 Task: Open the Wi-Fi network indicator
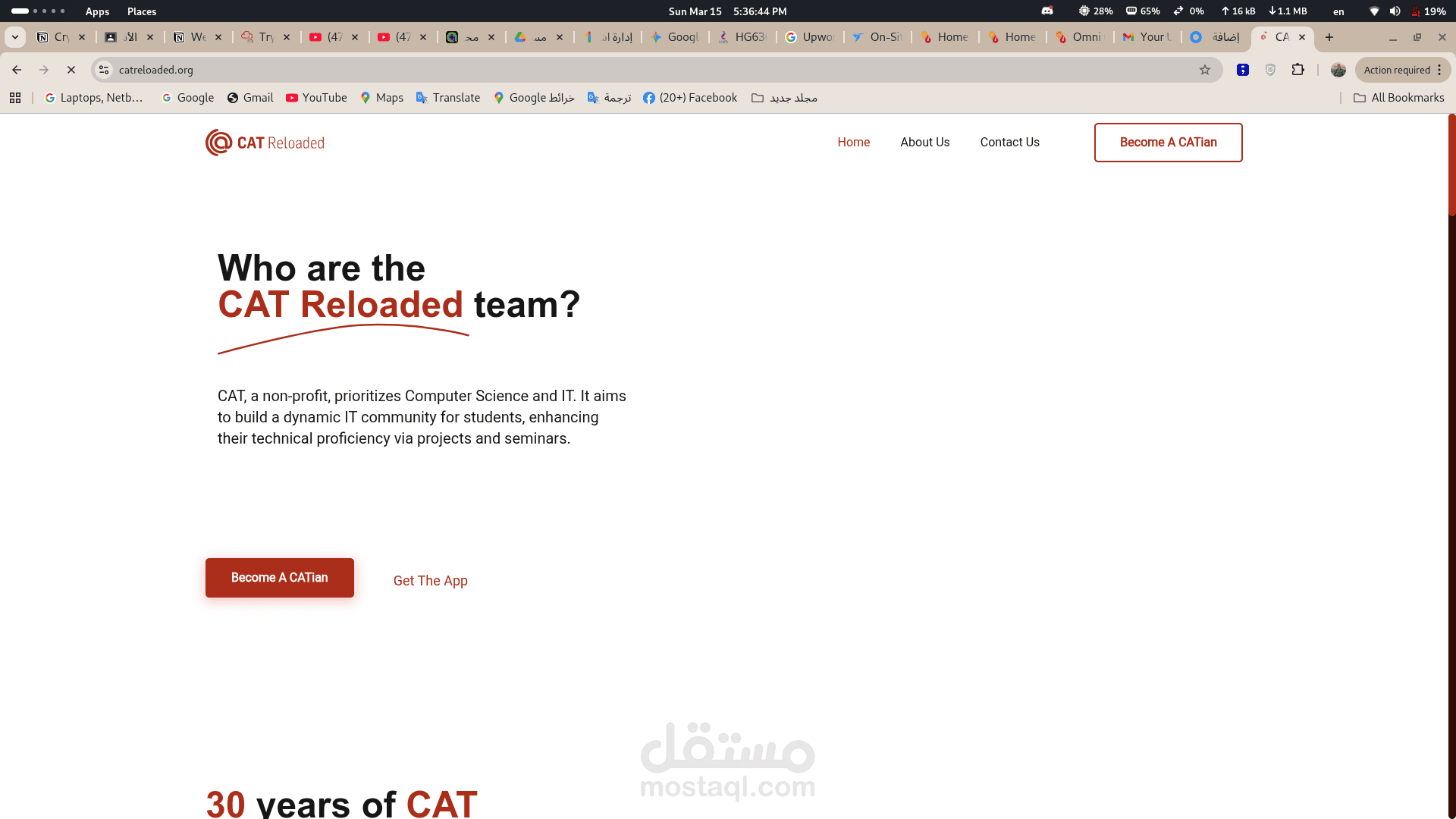(x=1374, y=11)
